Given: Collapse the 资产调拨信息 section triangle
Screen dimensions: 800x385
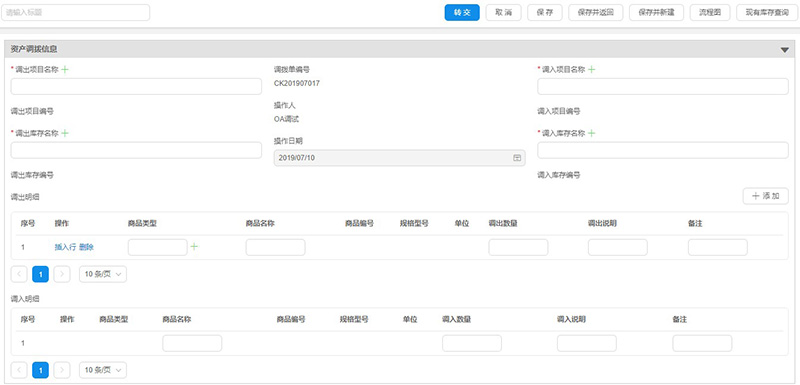Looking at the screenshot, I should (x=785, y=49).
